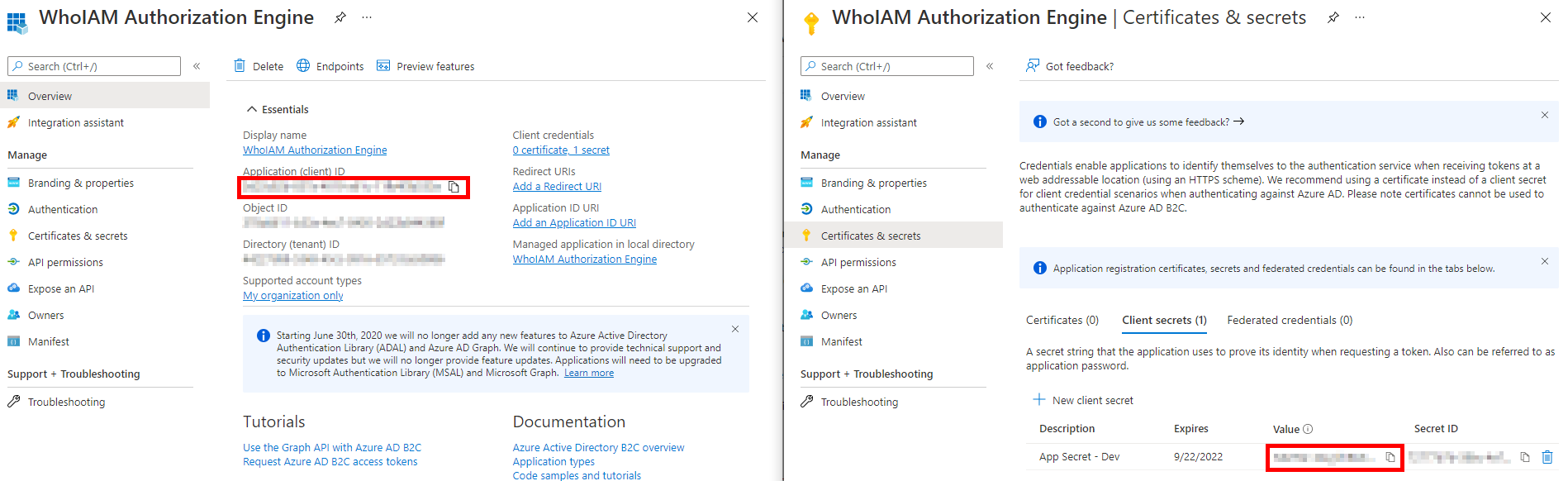Click New client secret
This screenshot has height=481, width=1568.
point(1083,400)
